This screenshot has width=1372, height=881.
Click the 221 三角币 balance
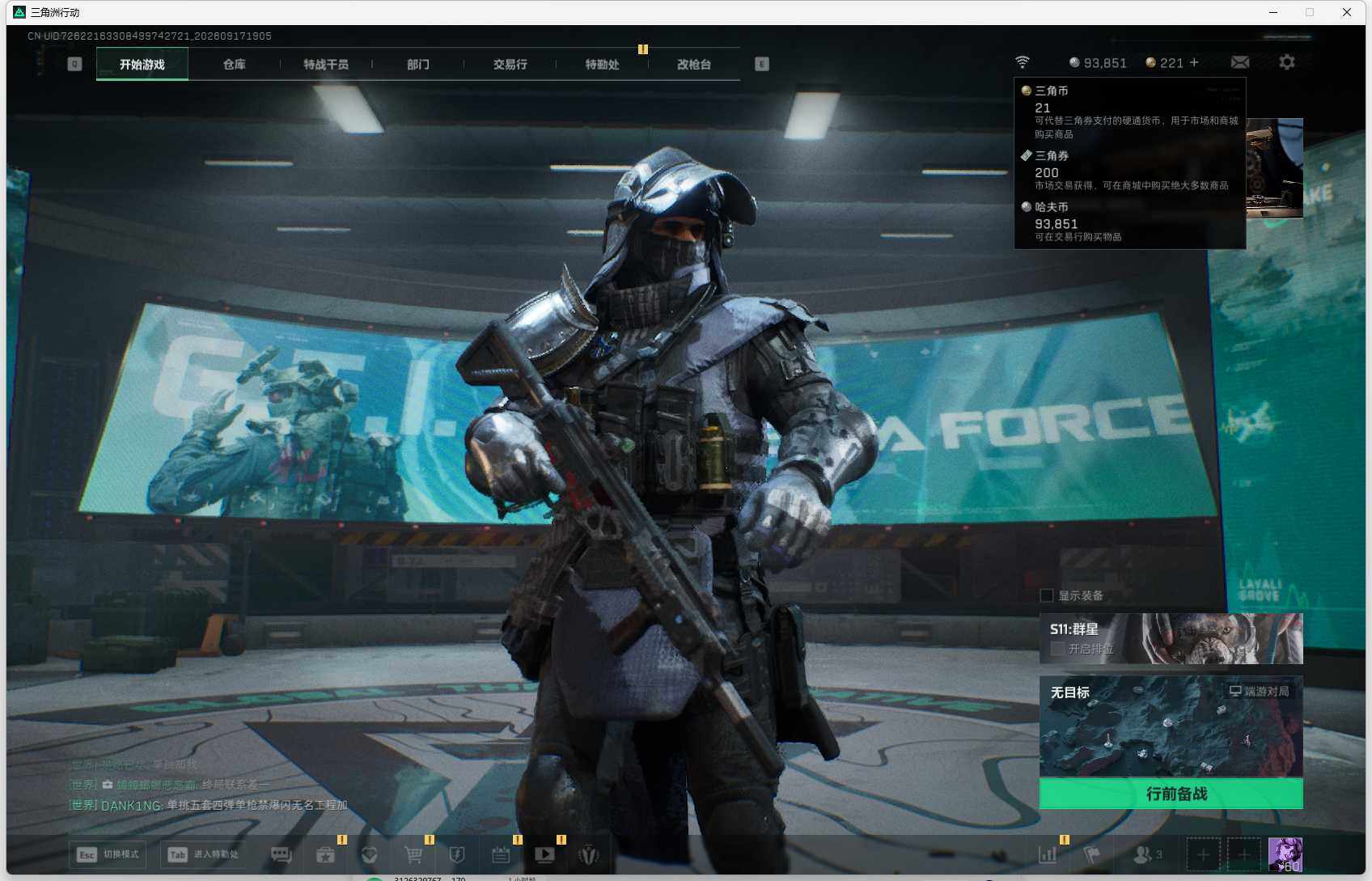coord(1164,63)
